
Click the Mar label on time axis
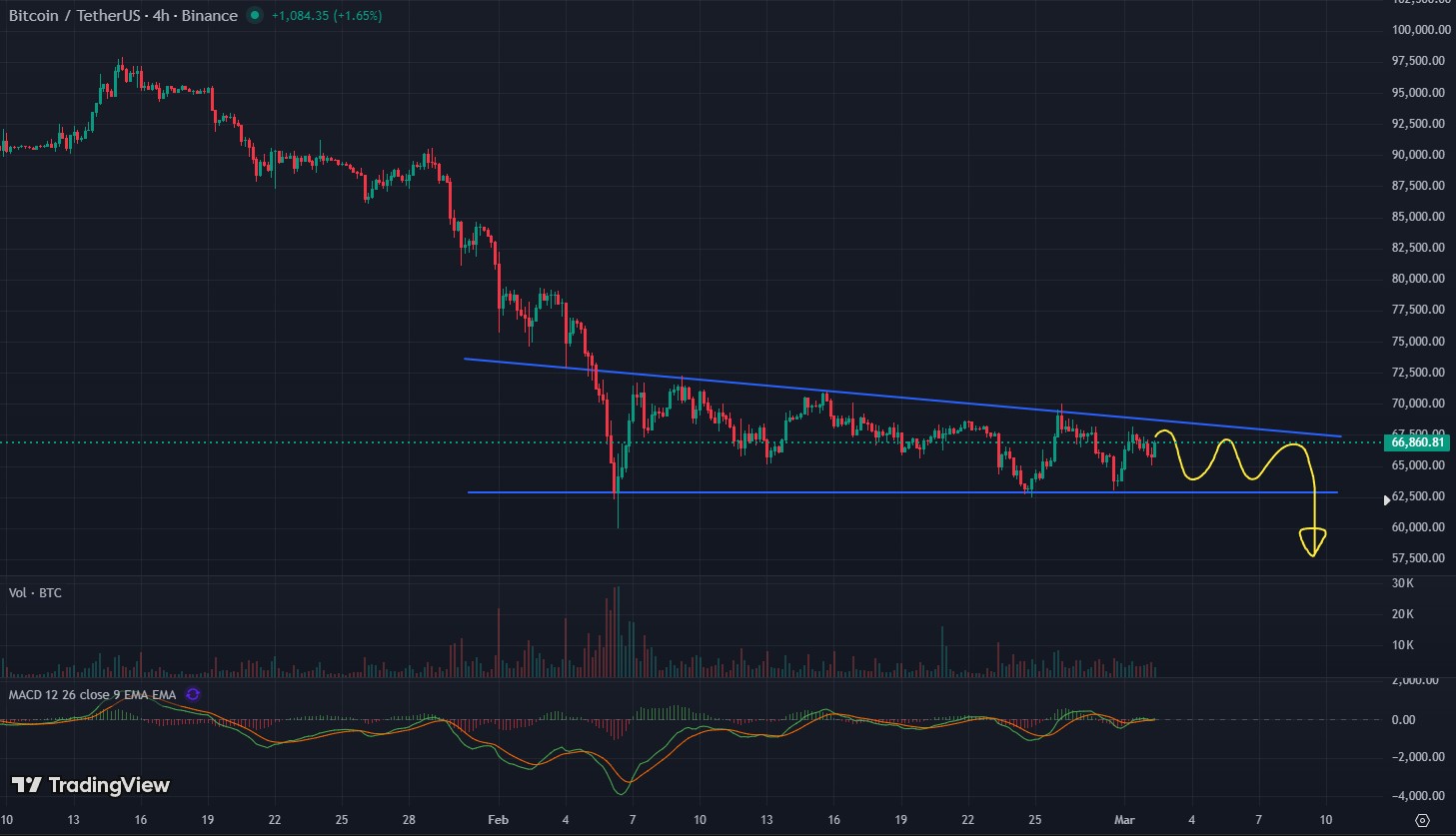(x=1124, y=820)
